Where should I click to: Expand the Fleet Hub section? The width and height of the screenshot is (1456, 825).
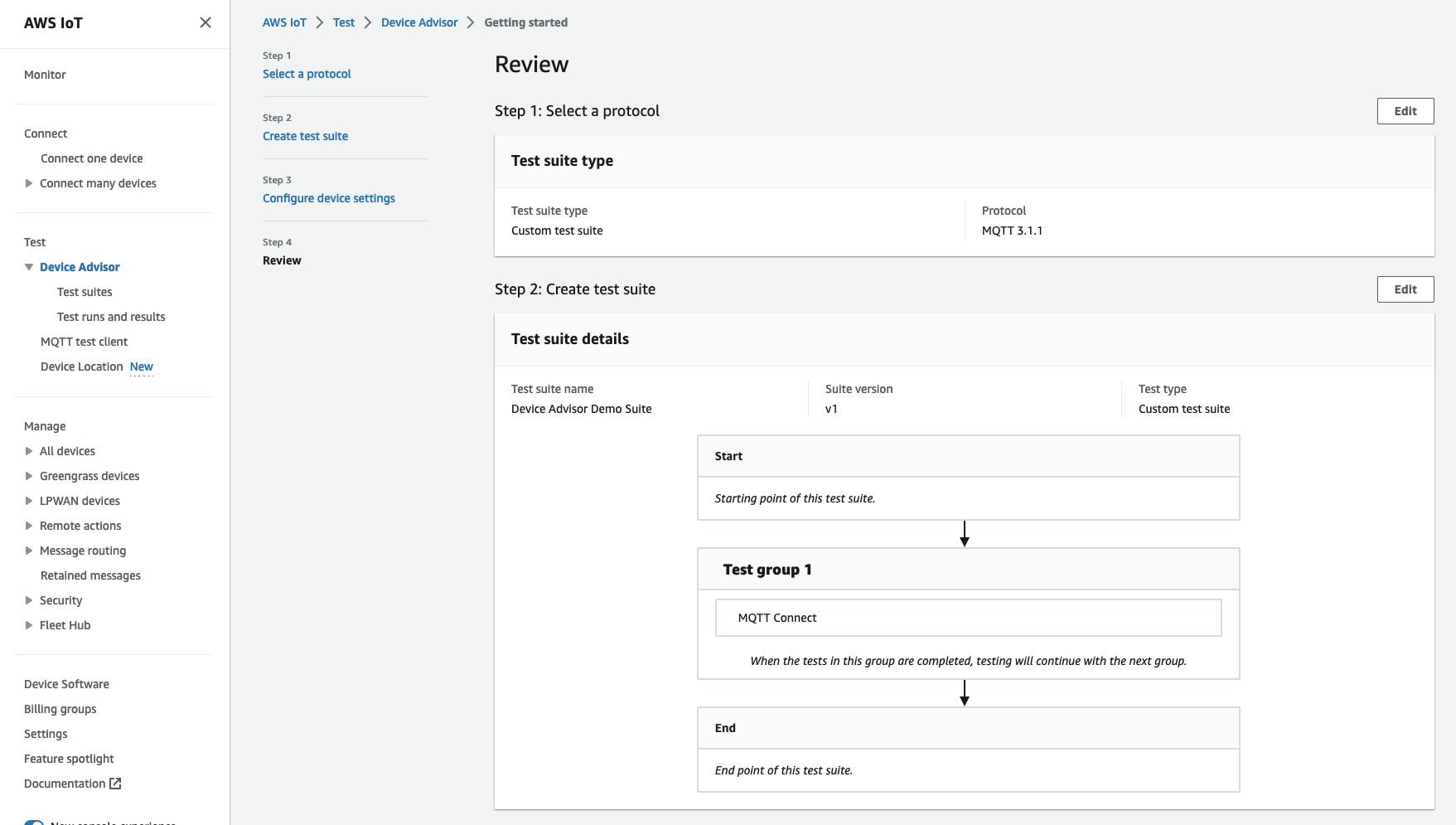(x=29, y=625)
